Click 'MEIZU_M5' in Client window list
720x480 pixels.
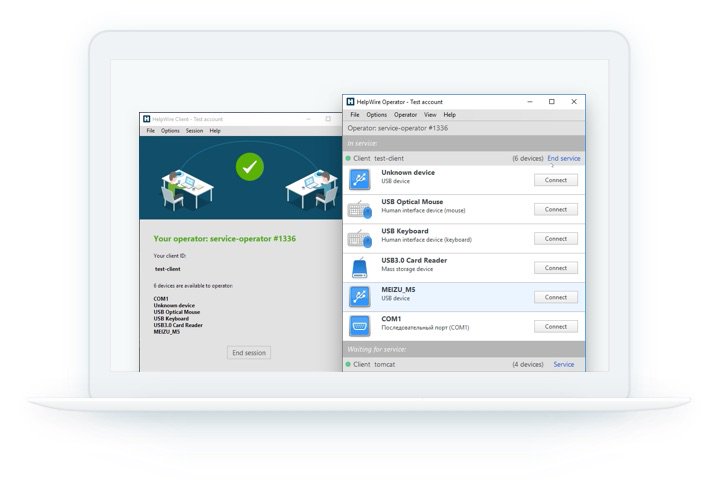pyautogui.click(x=167, y=332)
